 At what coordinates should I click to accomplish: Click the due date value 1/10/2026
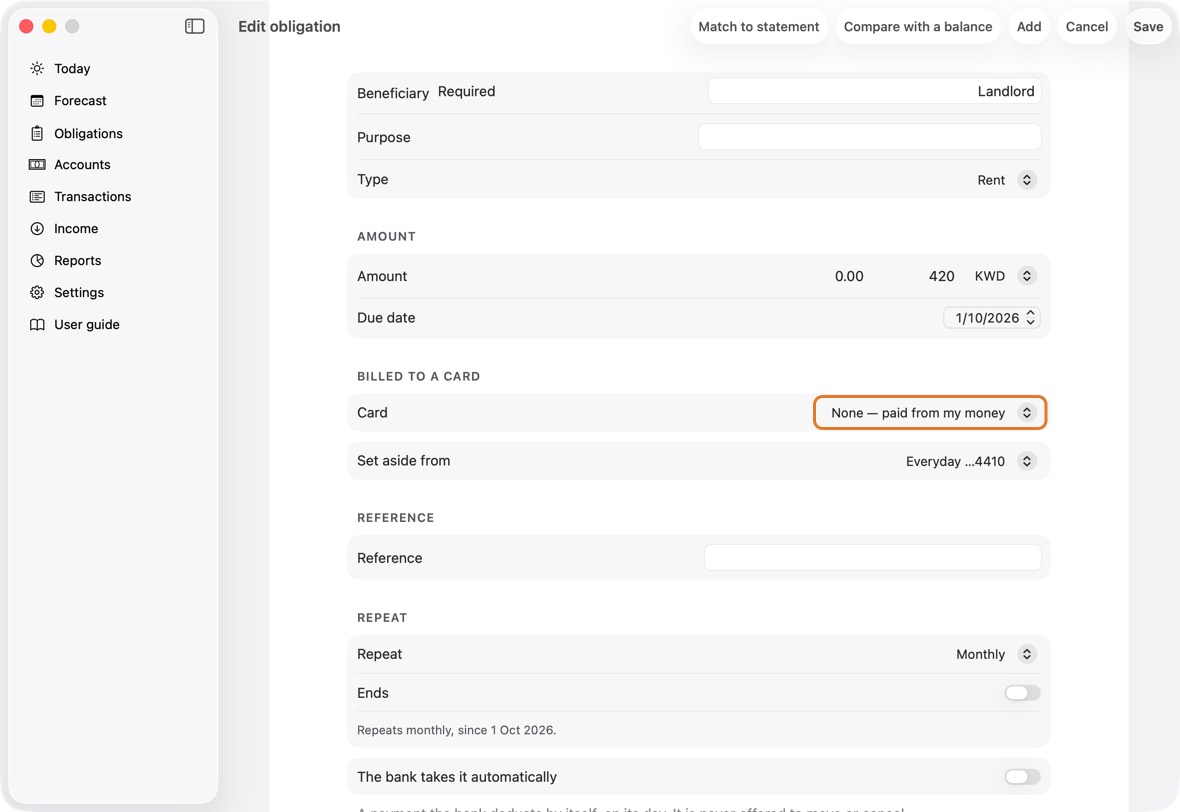(987, 318)
